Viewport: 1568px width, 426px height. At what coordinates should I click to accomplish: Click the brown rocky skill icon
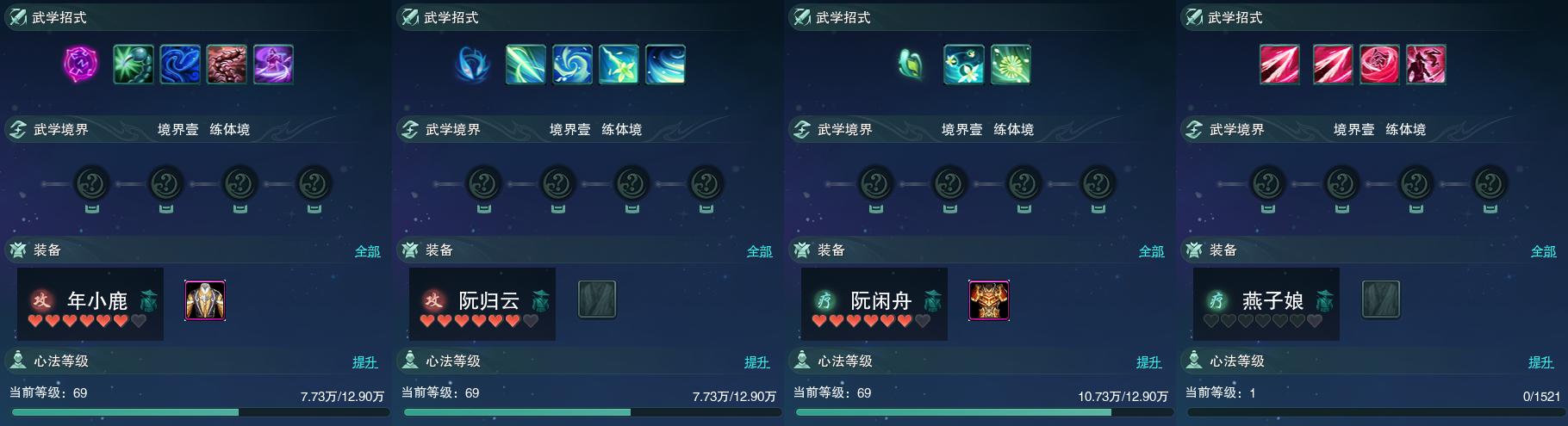[227, 65]
